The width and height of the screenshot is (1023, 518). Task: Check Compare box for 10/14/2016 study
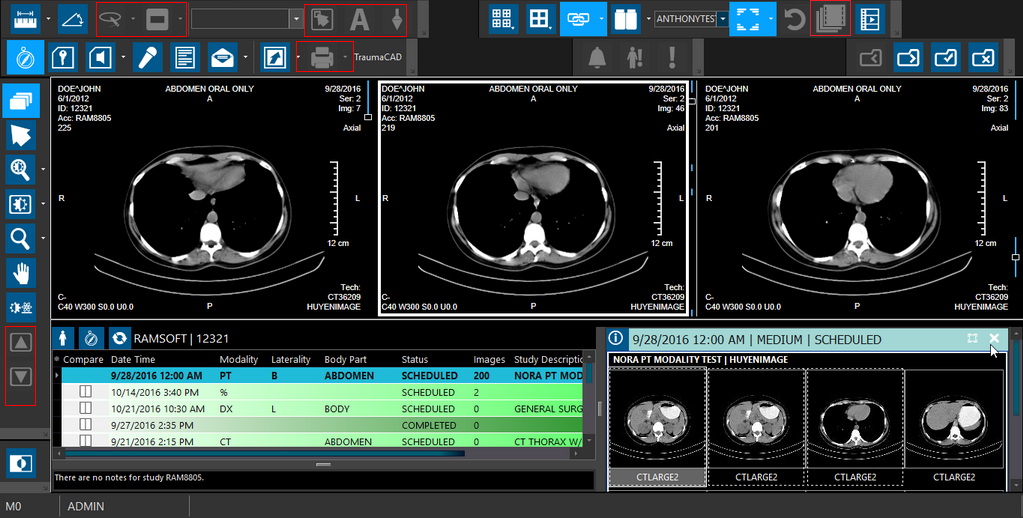[x=85, y=392]
